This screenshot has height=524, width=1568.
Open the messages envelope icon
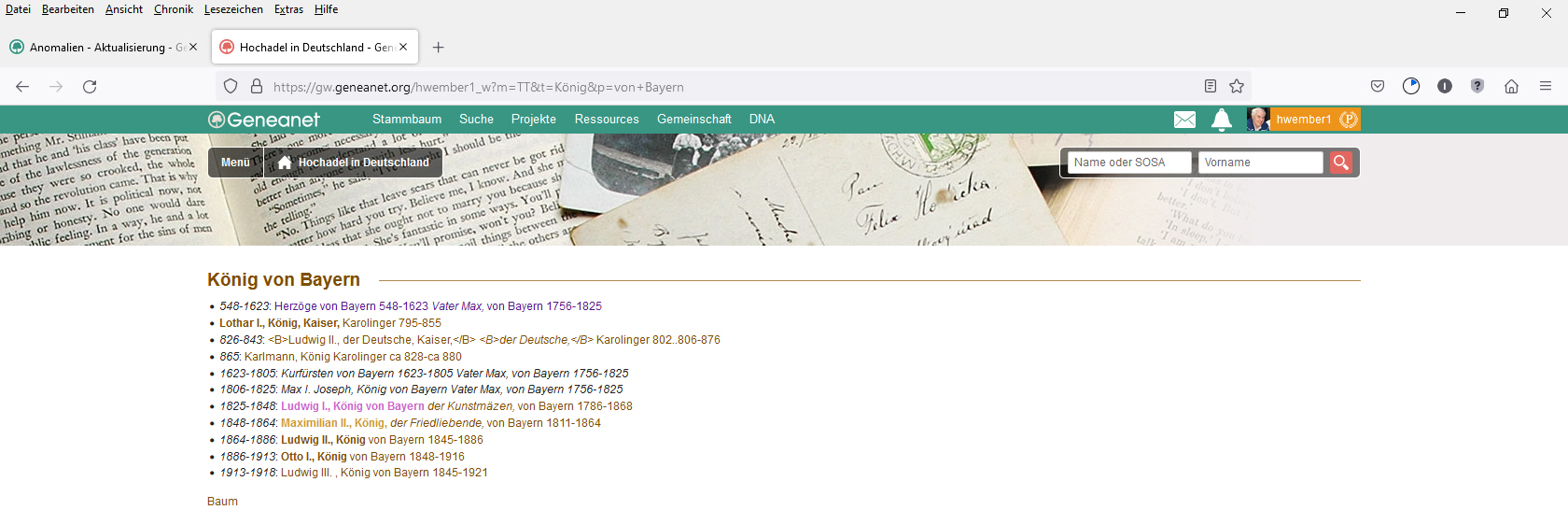pos(1184,120)
